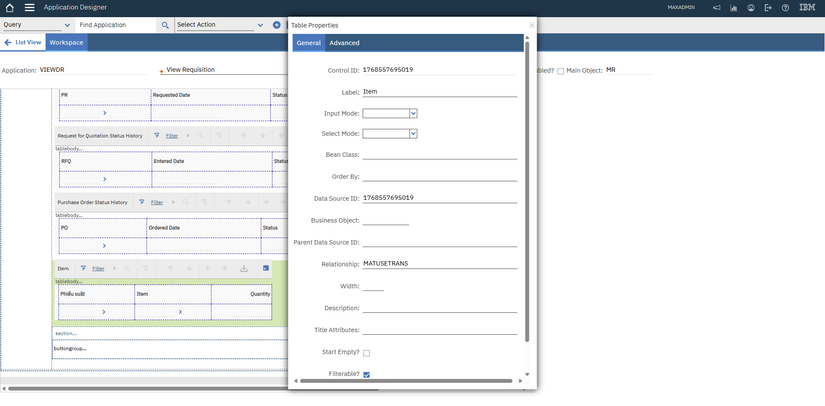Image resolution: width=825 pixels, height=406 pixels.
Task: Click search magnifier in Request for Quotation toolbar
Action: tap(200, 135)
